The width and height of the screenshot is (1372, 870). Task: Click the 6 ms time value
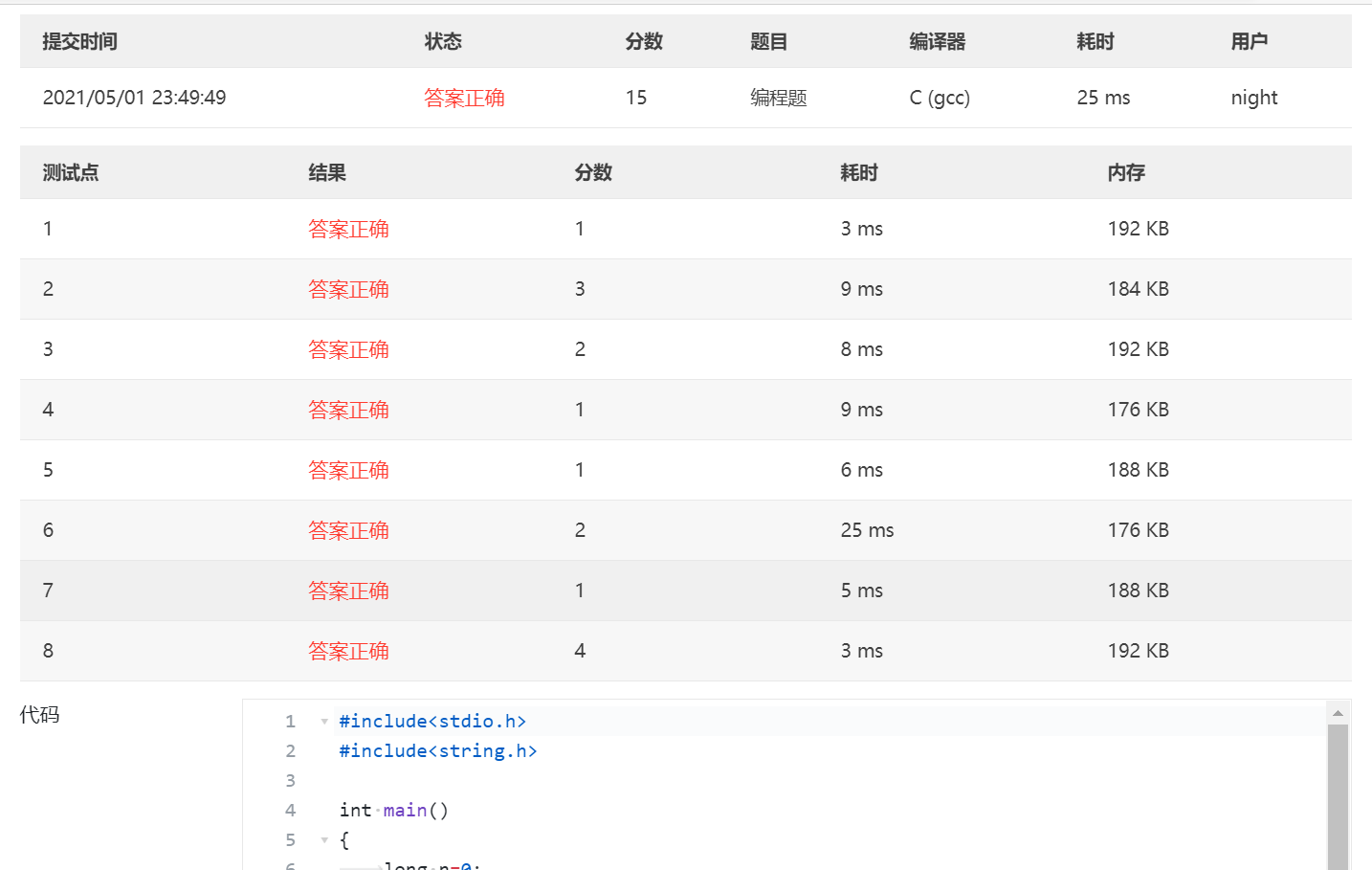[862, 470]
